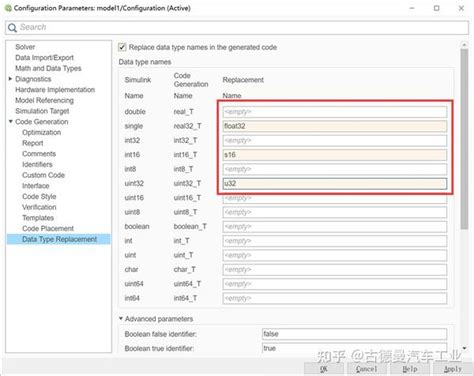The image size is (474, 376).
Task: Uncheck Replace data type names in generated code
Action: pos(122,47)
